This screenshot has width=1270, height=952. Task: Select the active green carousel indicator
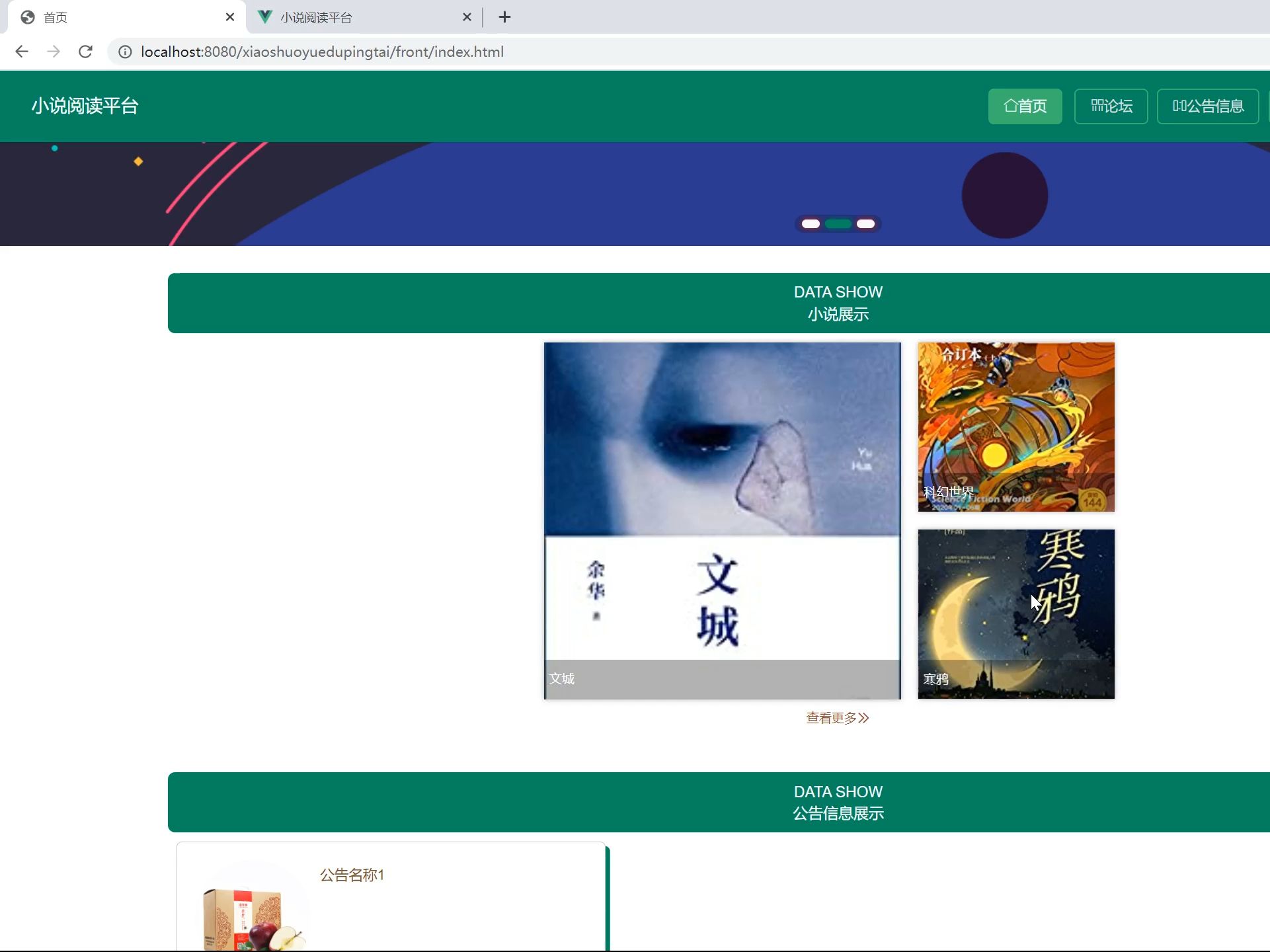[838, 223]
